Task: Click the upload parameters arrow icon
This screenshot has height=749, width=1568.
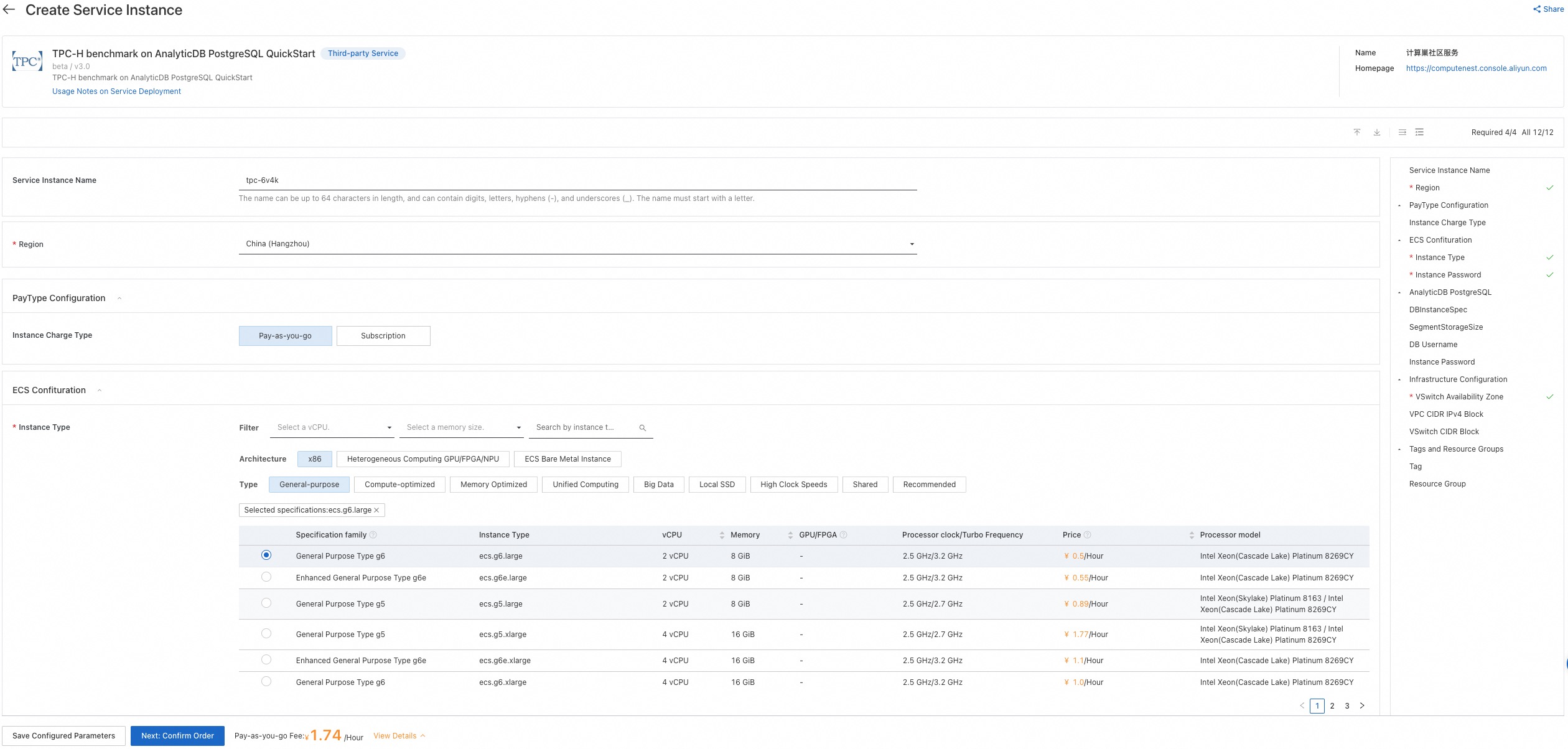Action: 1357,133
